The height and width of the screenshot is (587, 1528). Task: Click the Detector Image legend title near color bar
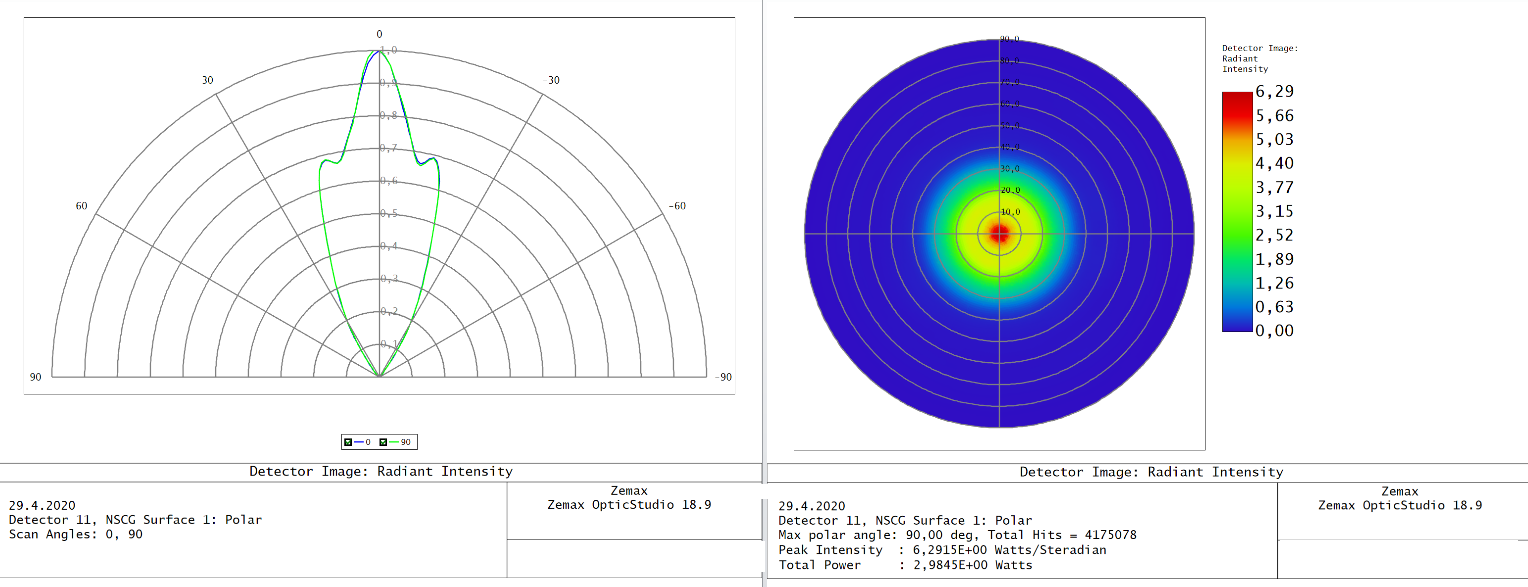tap(1260, 59)
